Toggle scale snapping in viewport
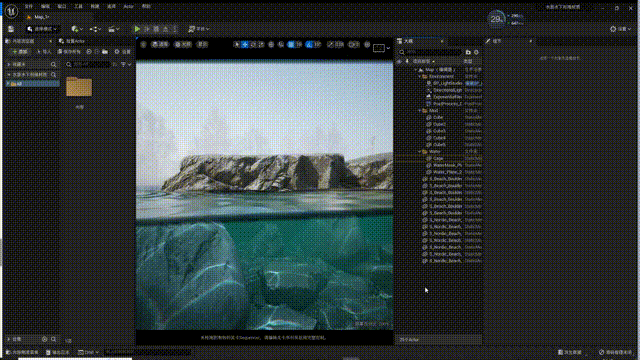640x360 pixels. point(331,44)
